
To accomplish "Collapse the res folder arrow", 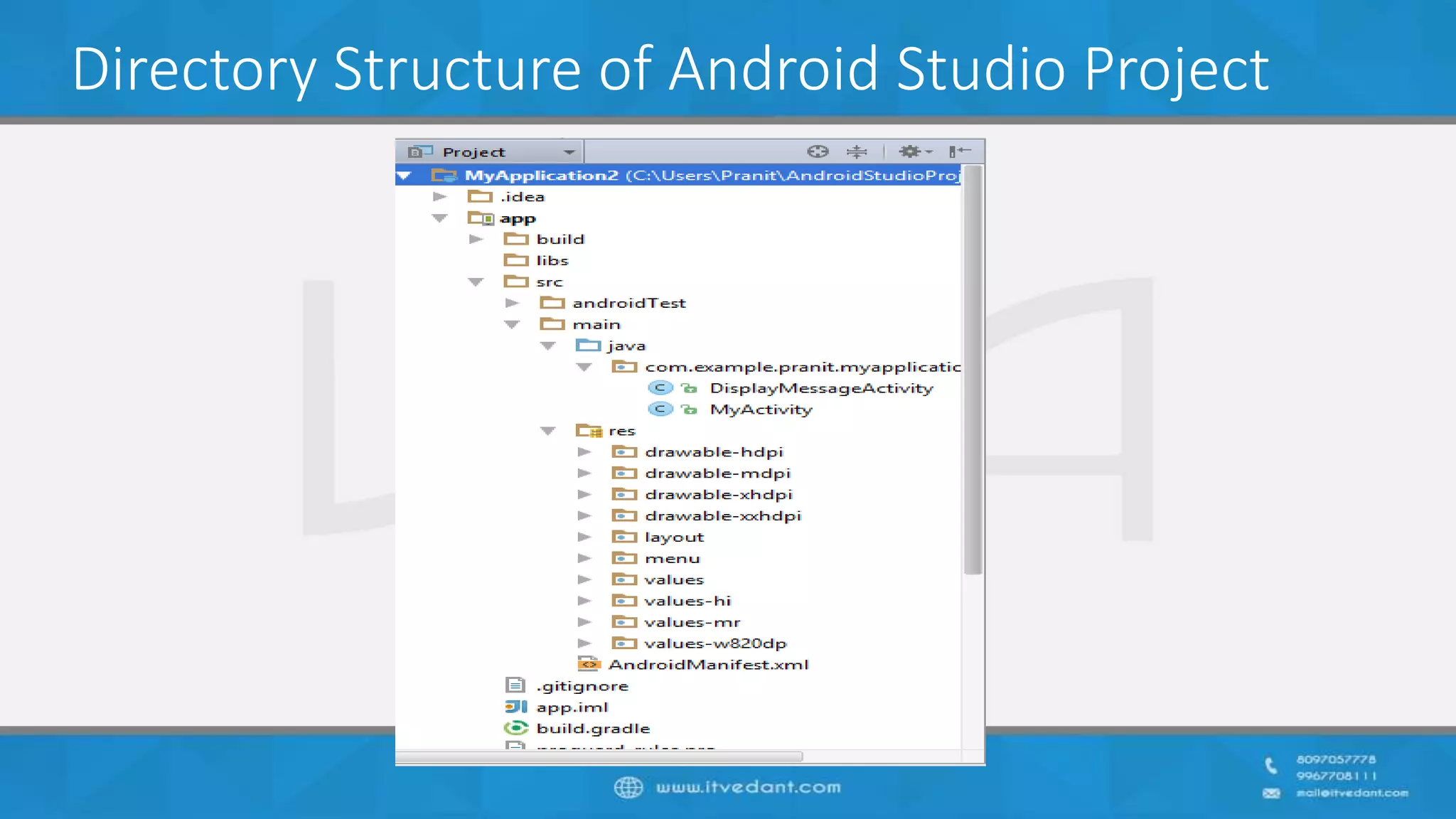I will 548,431.
